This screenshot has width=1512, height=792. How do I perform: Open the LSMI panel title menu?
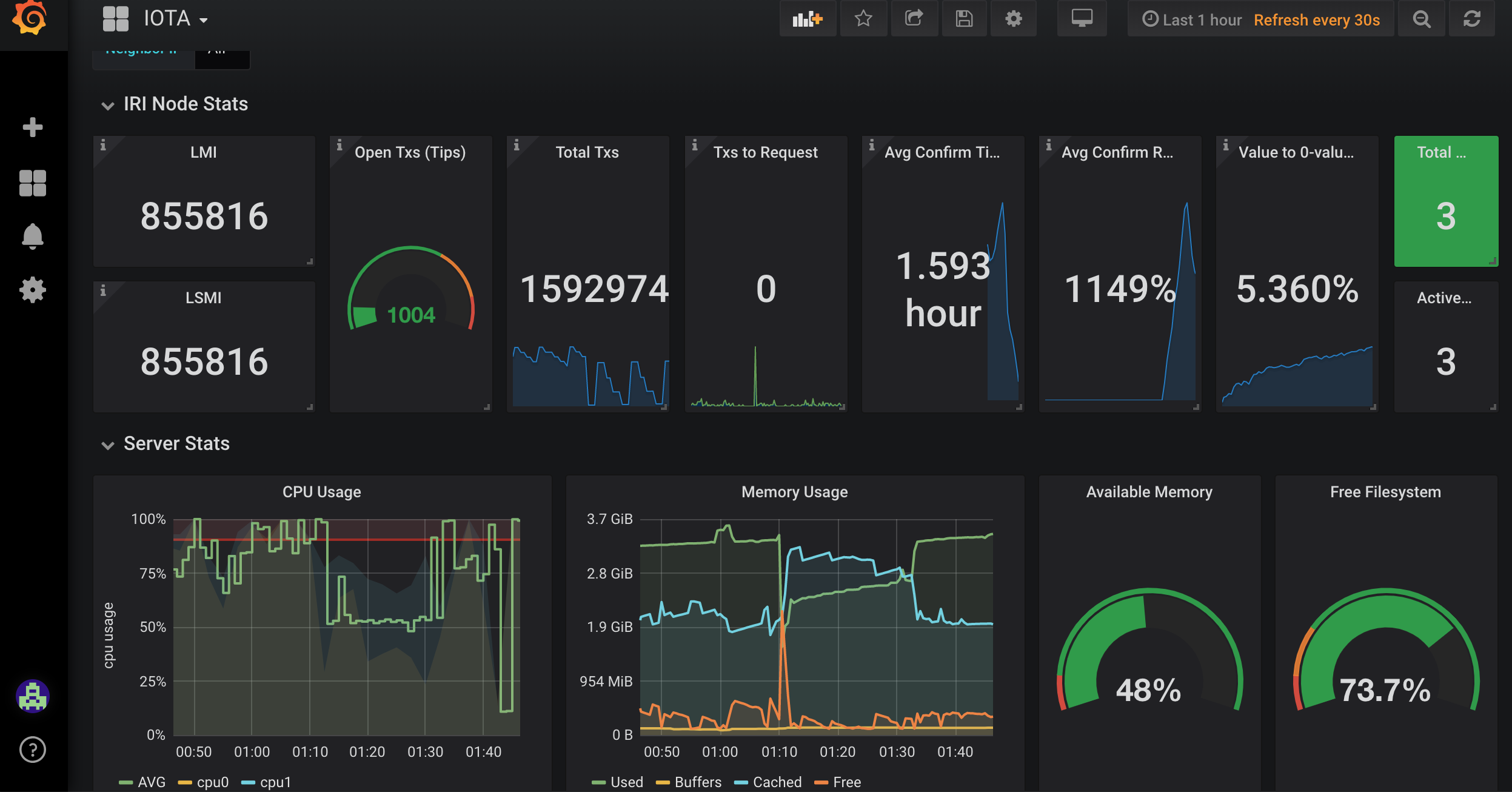coord(204,298)
